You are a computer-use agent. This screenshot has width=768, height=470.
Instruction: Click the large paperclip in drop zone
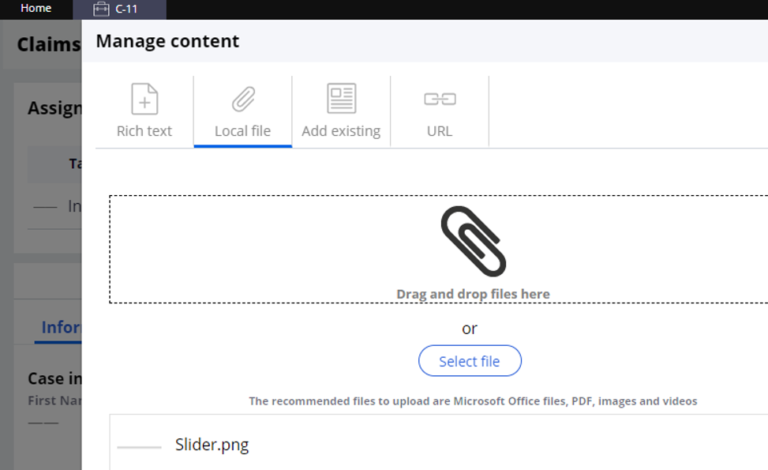click(x=472, y=242)
